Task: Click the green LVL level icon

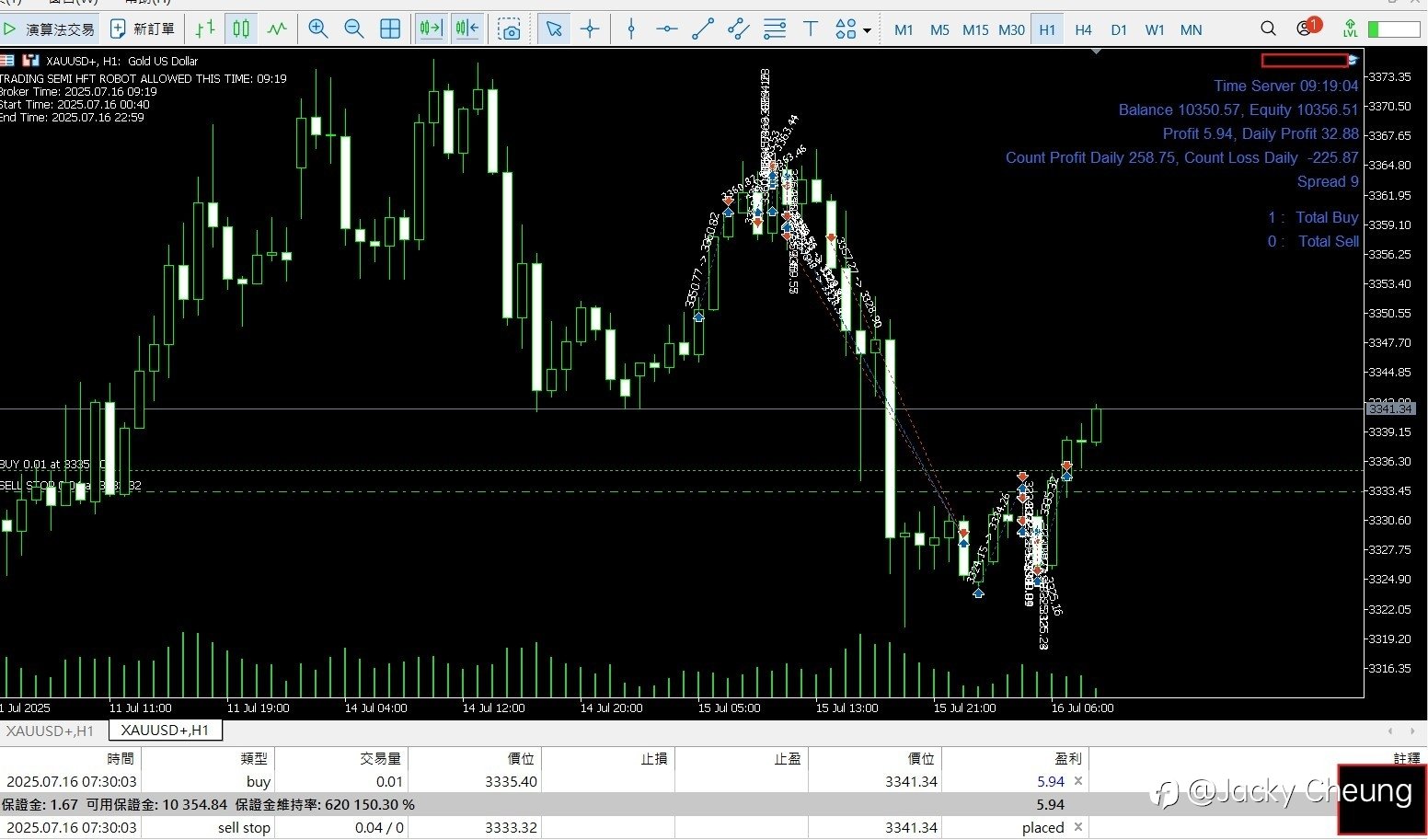Action: (x=1350, y=29)
